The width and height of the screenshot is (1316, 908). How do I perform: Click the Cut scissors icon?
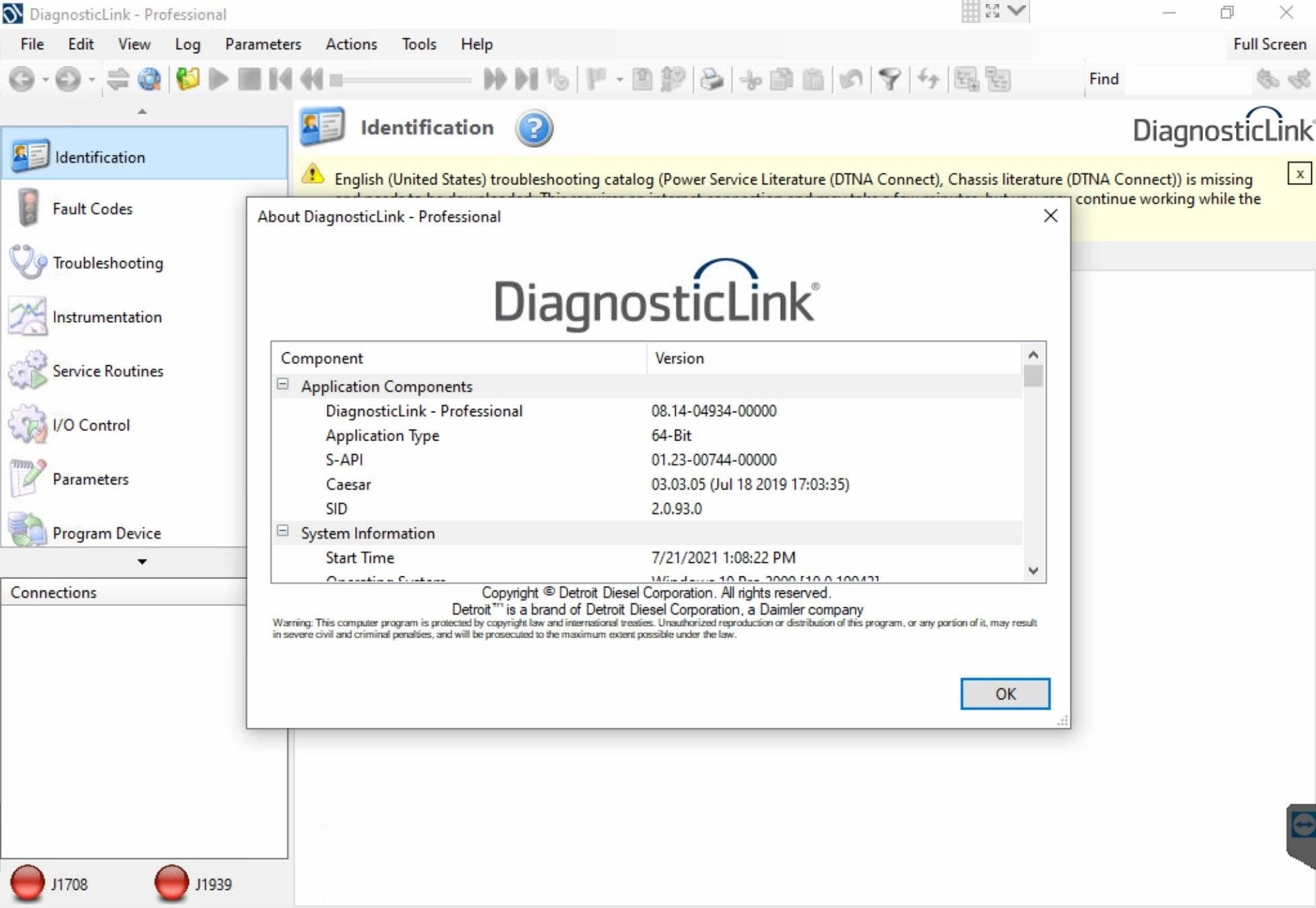point(750,79)
